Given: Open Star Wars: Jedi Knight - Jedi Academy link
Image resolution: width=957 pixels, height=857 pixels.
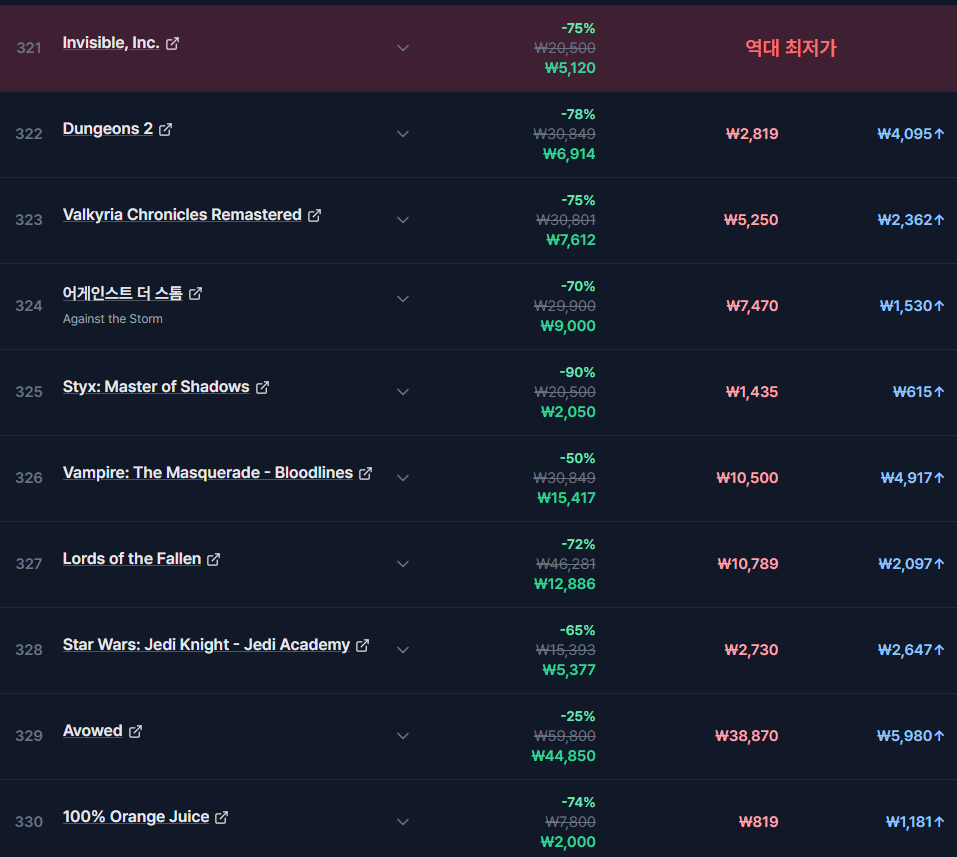Looking at the screenshot, I should 206,645.
